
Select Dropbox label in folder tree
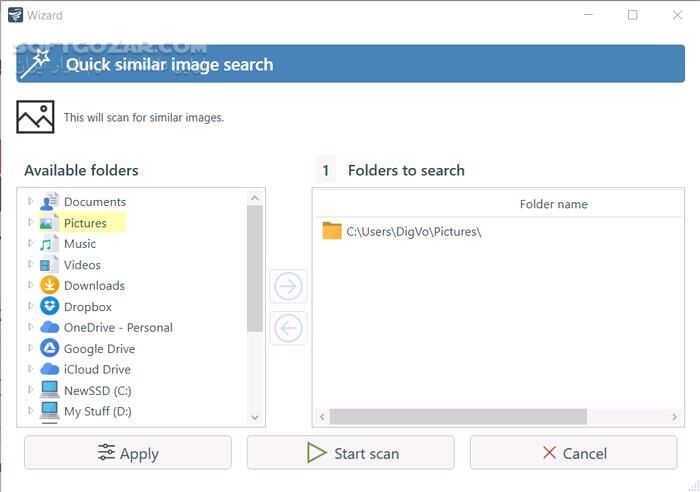point(88,307)
